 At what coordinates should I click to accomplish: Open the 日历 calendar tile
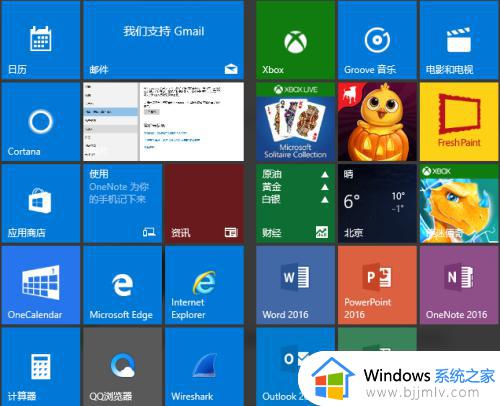pyautogui.click(x=41, y=40)
